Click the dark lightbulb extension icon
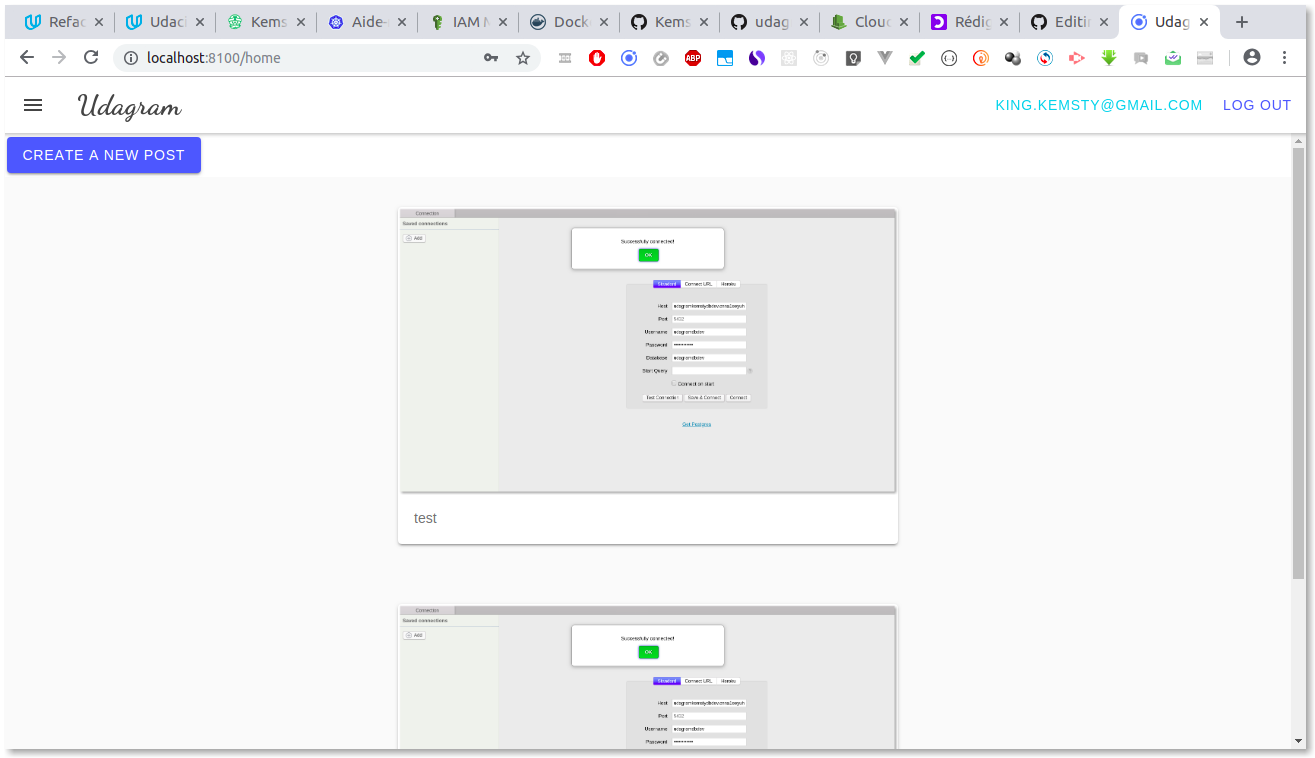Viewport: 1315px width, 758px height. point(853,58)
